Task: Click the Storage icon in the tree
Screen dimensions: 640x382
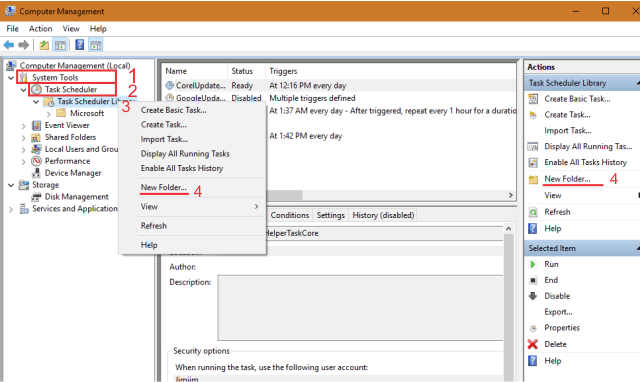Action: (24, 185)
